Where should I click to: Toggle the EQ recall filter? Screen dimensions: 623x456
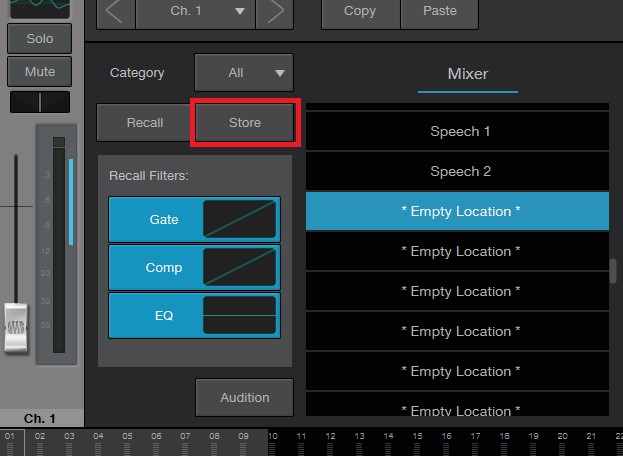(164, 315)
